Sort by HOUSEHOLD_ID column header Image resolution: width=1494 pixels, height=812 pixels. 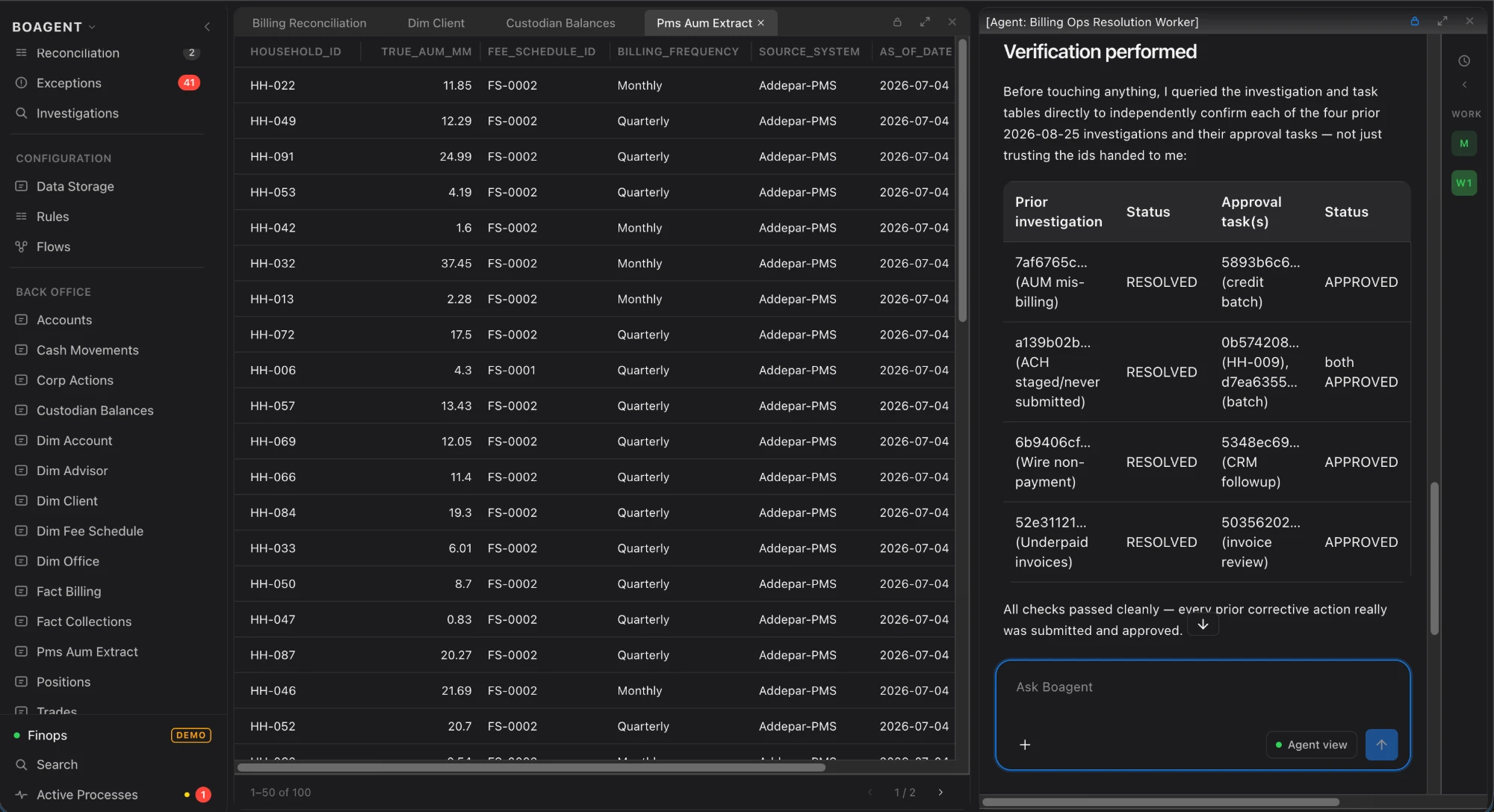click(x=296, y=52)
